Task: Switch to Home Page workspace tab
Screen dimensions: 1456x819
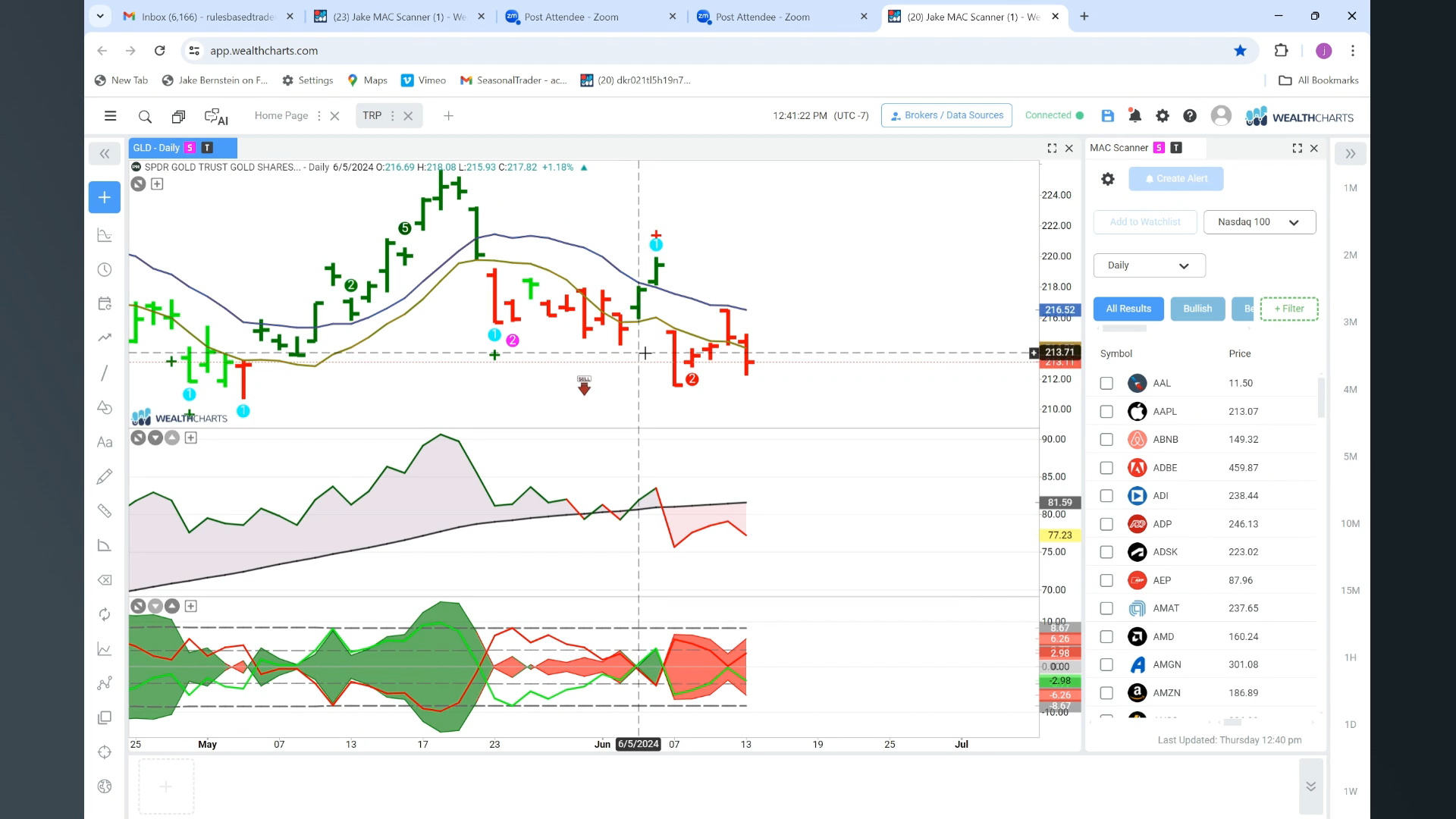Action: coord(281,116)
